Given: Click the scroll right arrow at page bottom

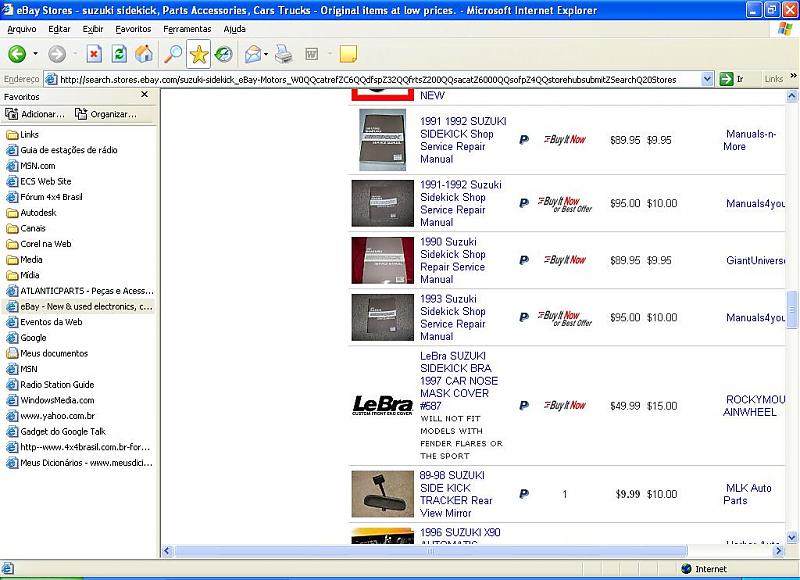Looking at the screenshot, I should [778, 551].
